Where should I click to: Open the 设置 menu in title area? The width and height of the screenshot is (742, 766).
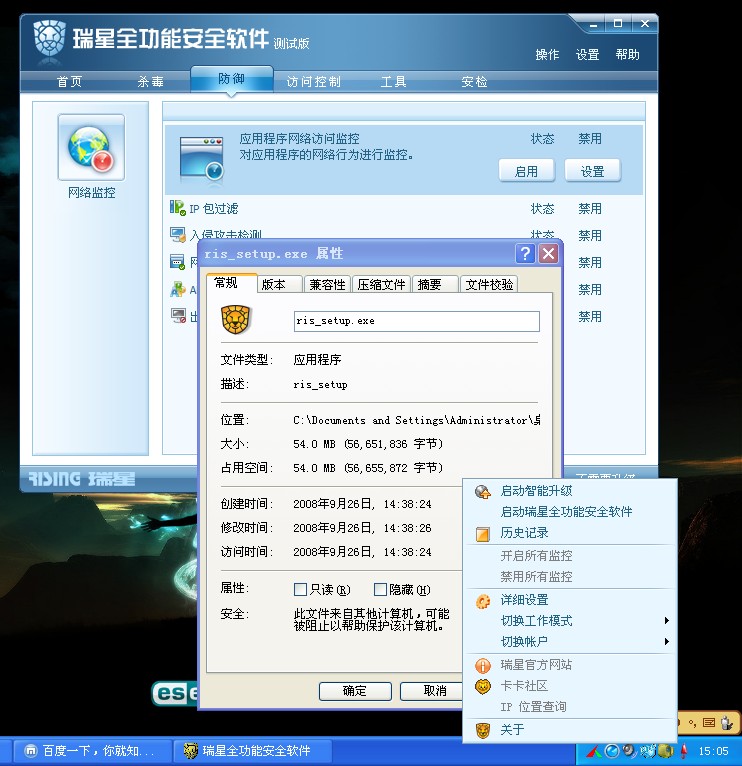(x=587, y=55)
